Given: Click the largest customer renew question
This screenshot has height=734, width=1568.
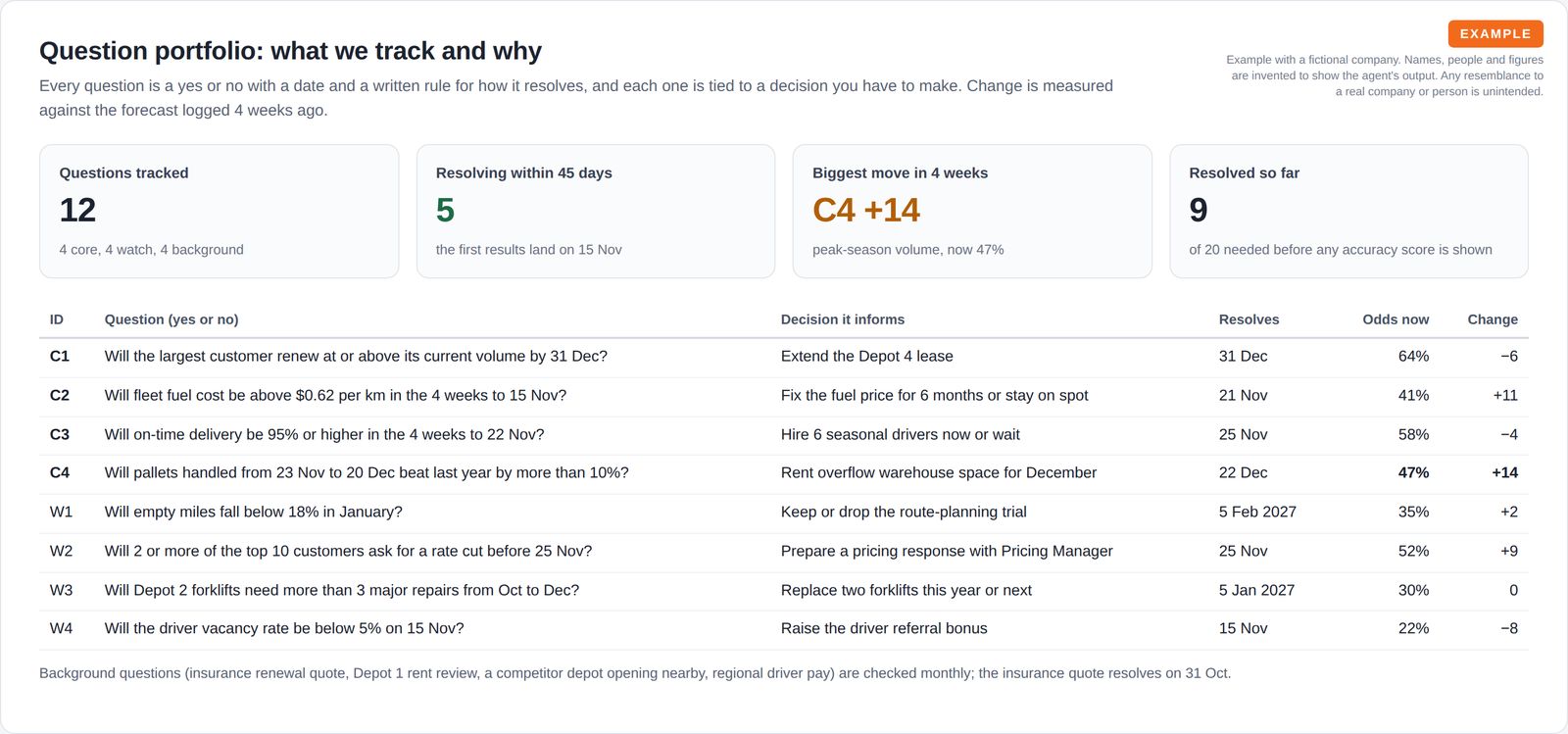Looking at the screenshot, I should click(x=356, y=357).
